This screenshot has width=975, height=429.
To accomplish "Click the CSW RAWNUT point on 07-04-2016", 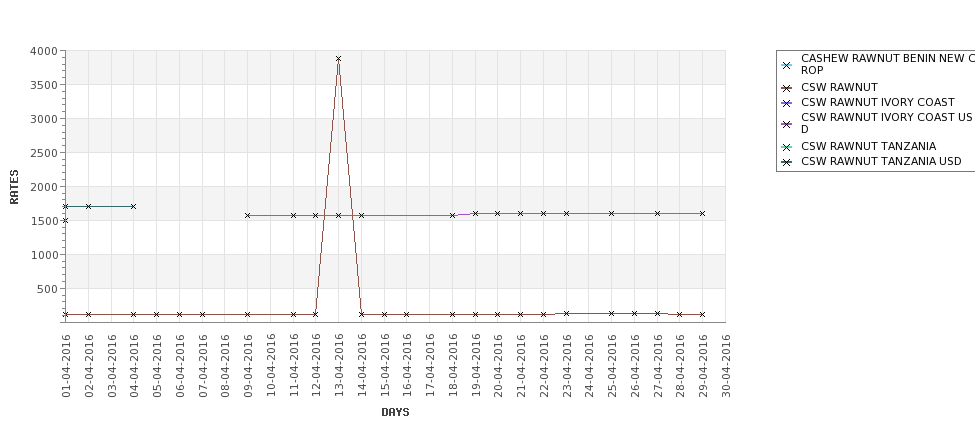I will [202, 315].
